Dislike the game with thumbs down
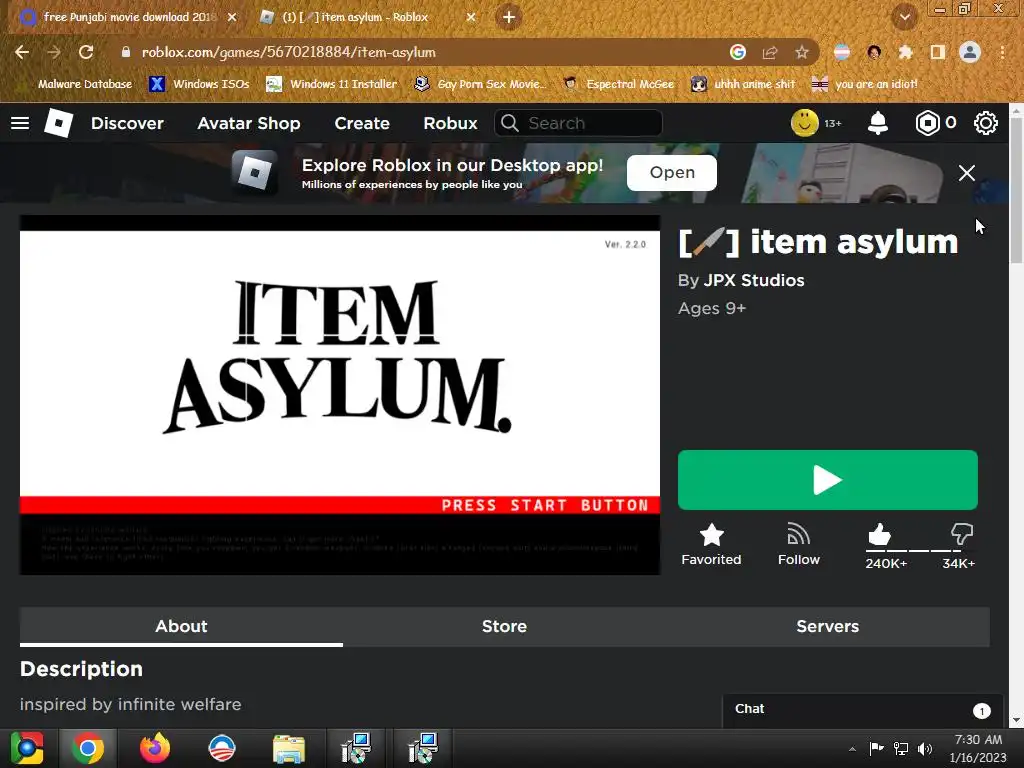Screen dimensions: 1024x768 point(961,535)
